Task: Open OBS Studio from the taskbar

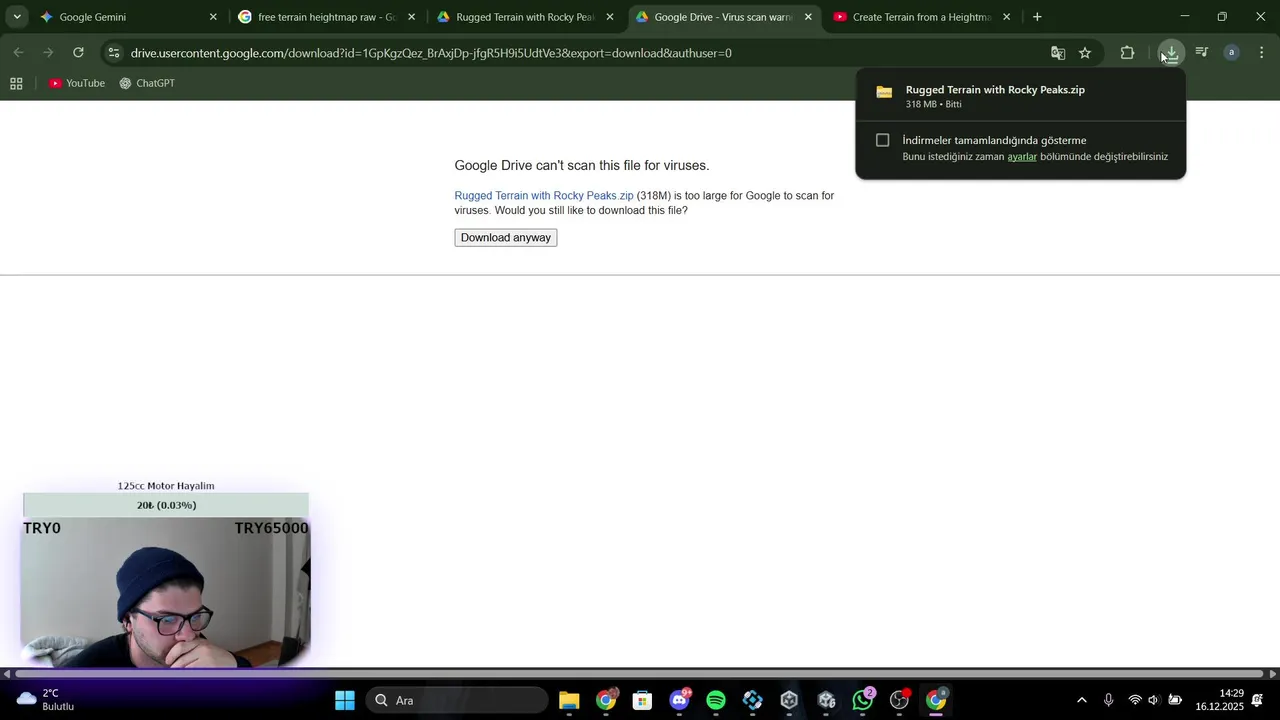Action: click(899, 700)
